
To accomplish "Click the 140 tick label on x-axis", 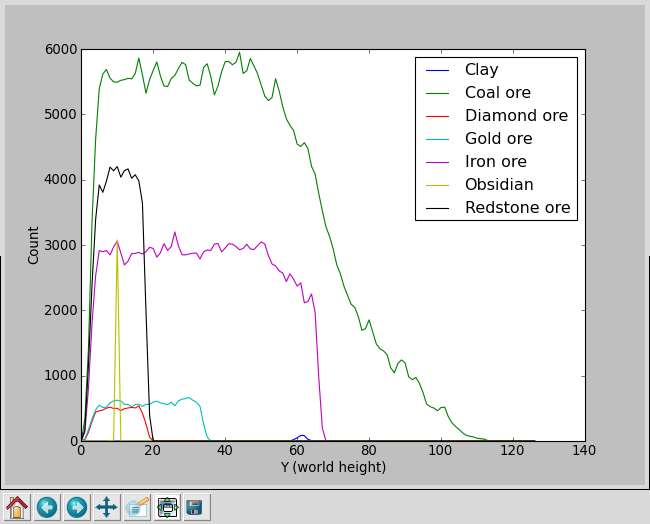I will (585, 451).
